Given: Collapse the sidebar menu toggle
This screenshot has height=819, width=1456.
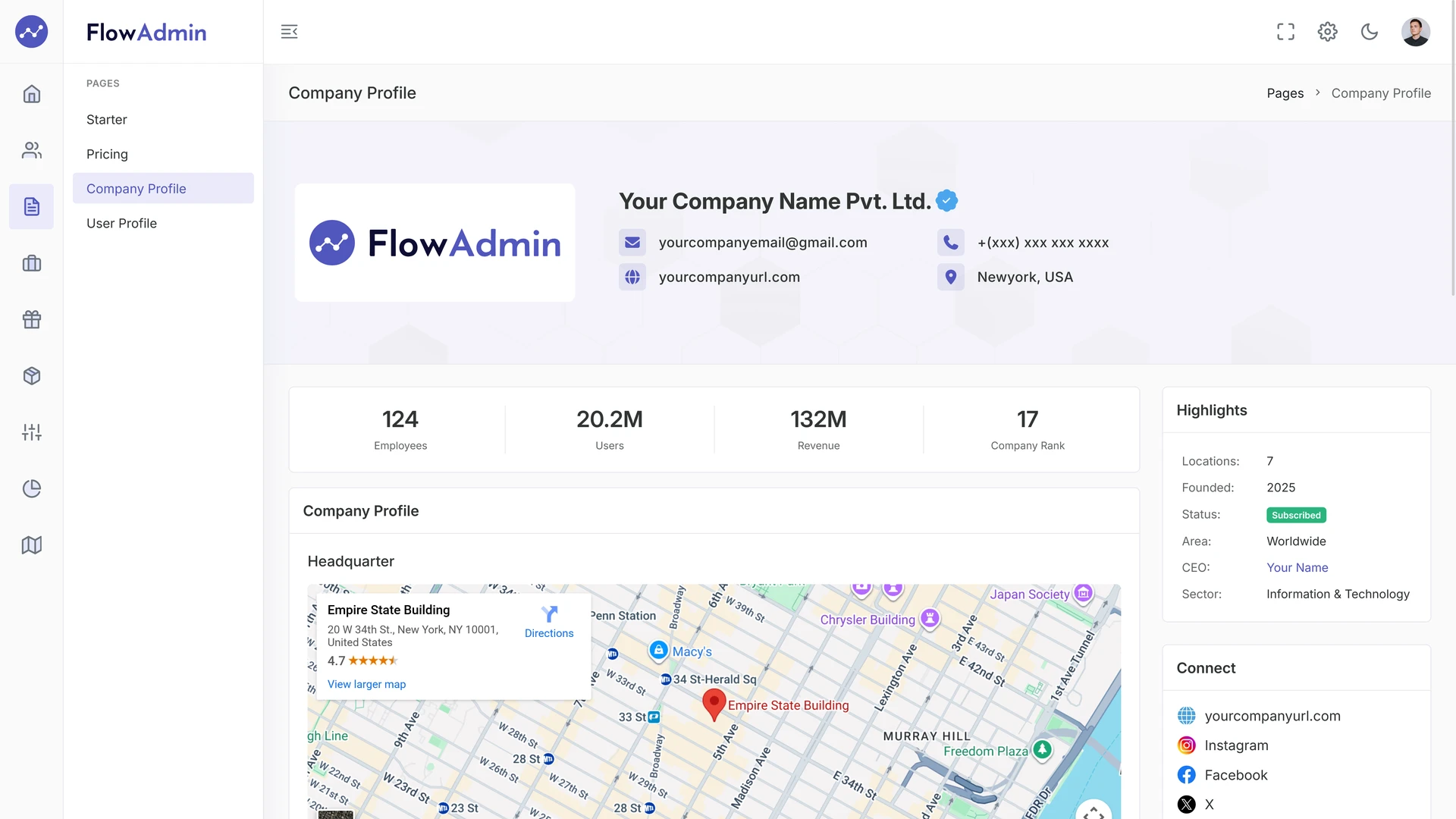Looking at the screenshot, I should (x=289, y=32).
